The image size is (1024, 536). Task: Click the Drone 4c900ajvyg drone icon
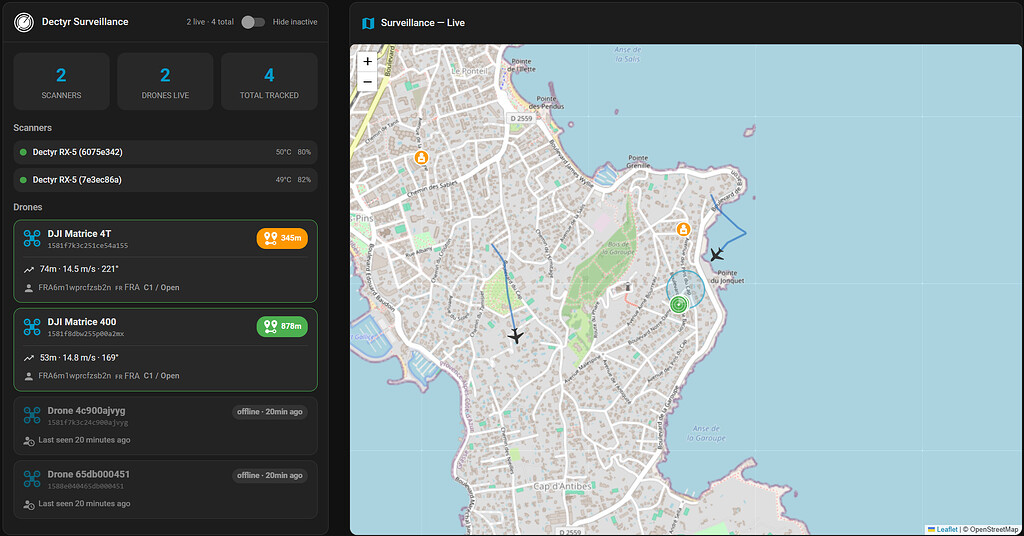32,415
